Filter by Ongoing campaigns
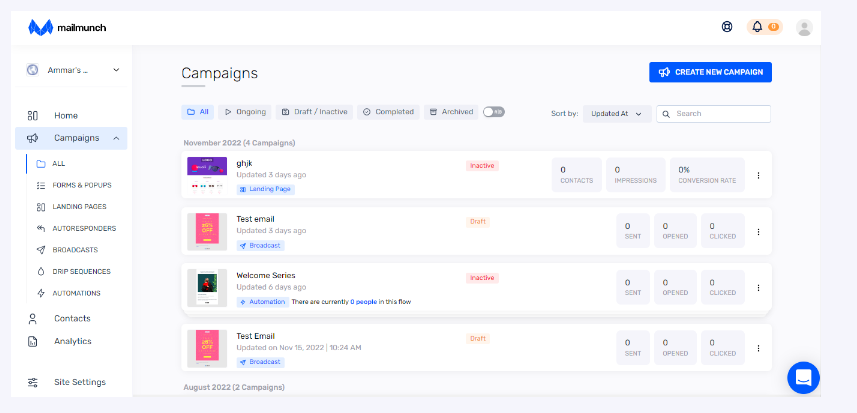This screenshot has width=857, height=413. (x=244, y=112)
